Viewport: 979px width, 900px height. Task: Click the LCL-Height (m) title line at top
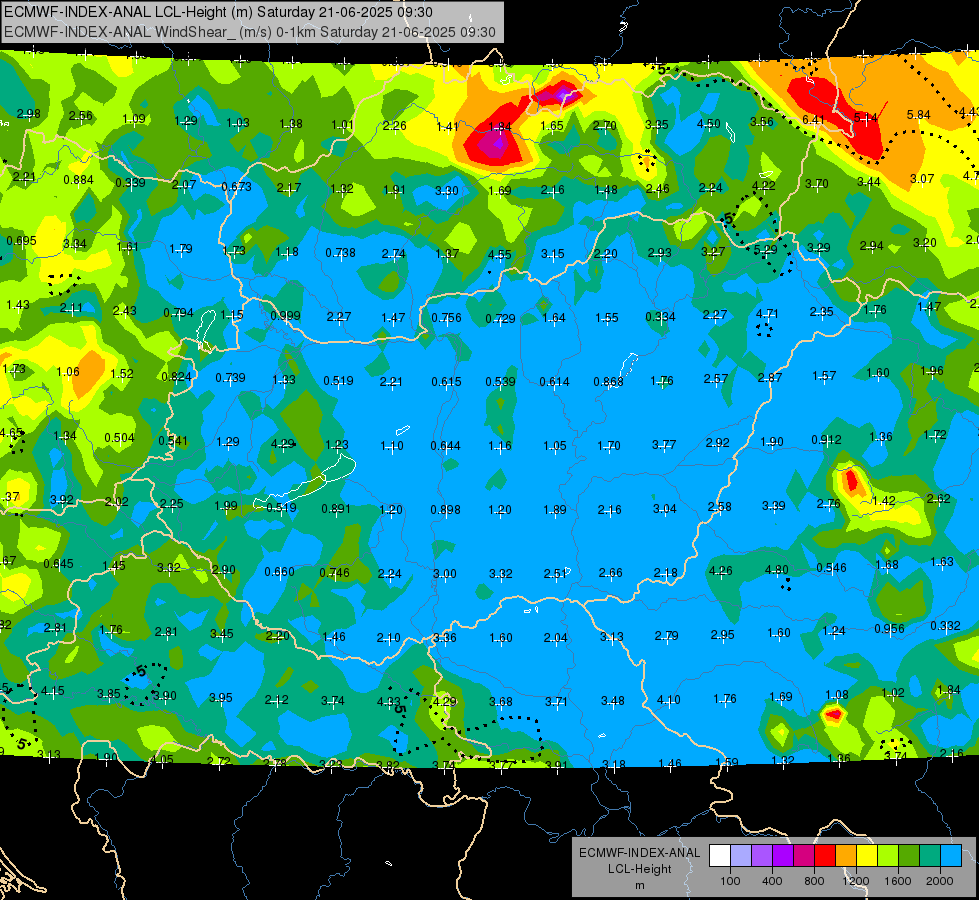(219, 12)
